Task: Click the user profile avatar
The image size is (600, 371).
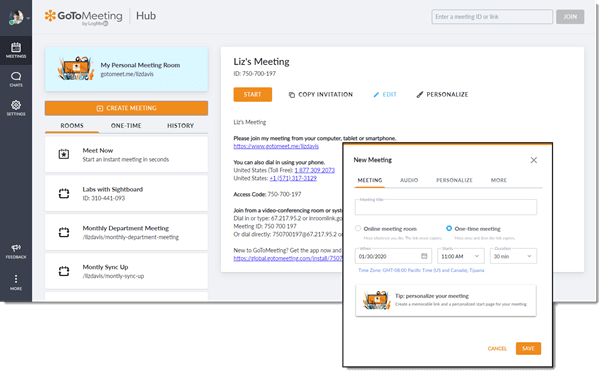Action: [16, 17]
